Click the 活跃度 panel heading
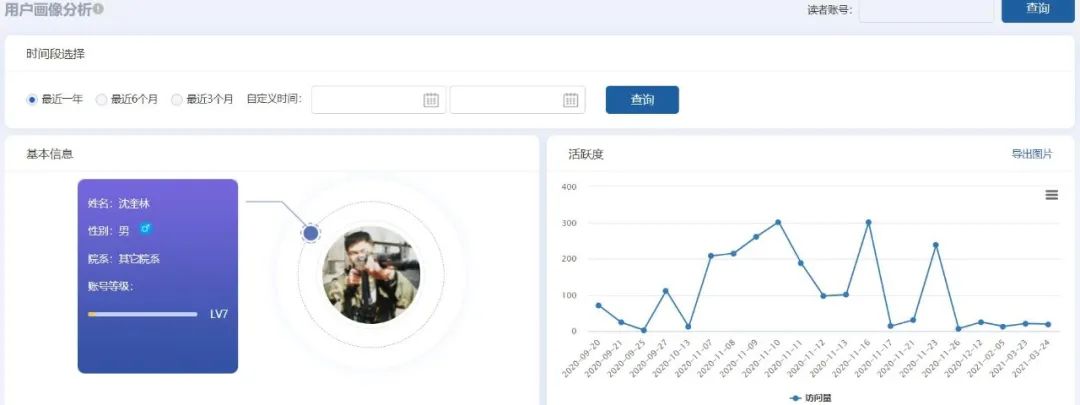This screenshot has height=405, width=1080. point(585,154)
